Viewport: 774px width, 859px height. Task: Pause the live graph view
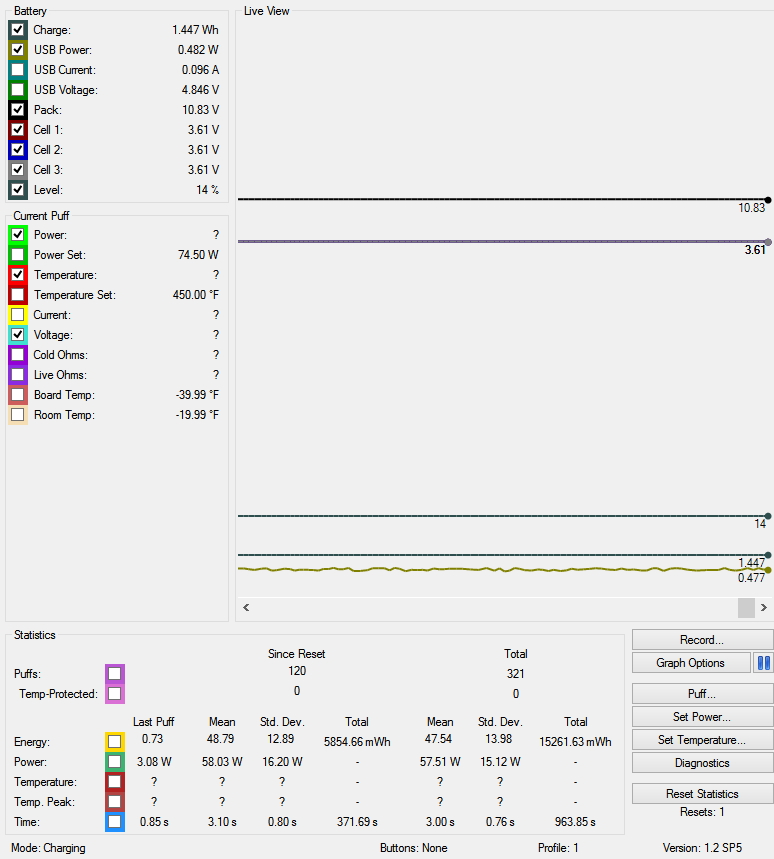(x=764, y=663)
